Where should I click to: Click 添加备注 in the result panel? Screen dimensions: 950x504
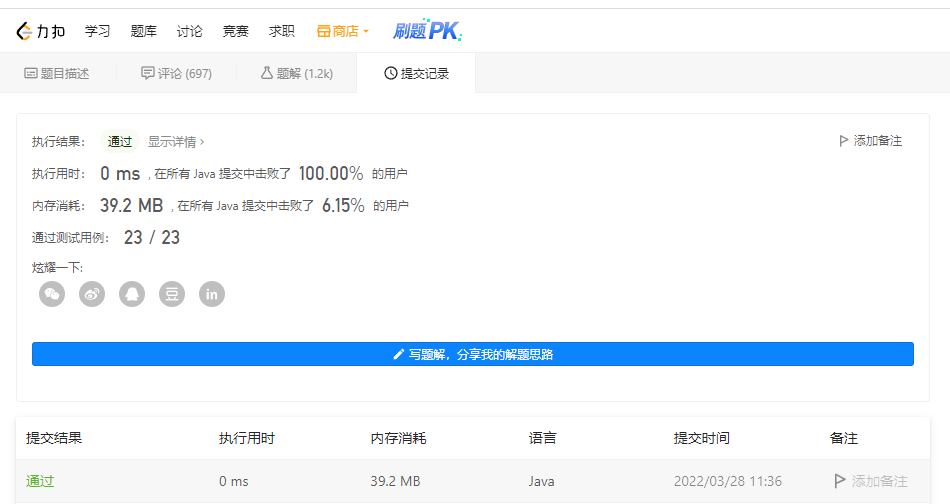click(x=871, y=141)
